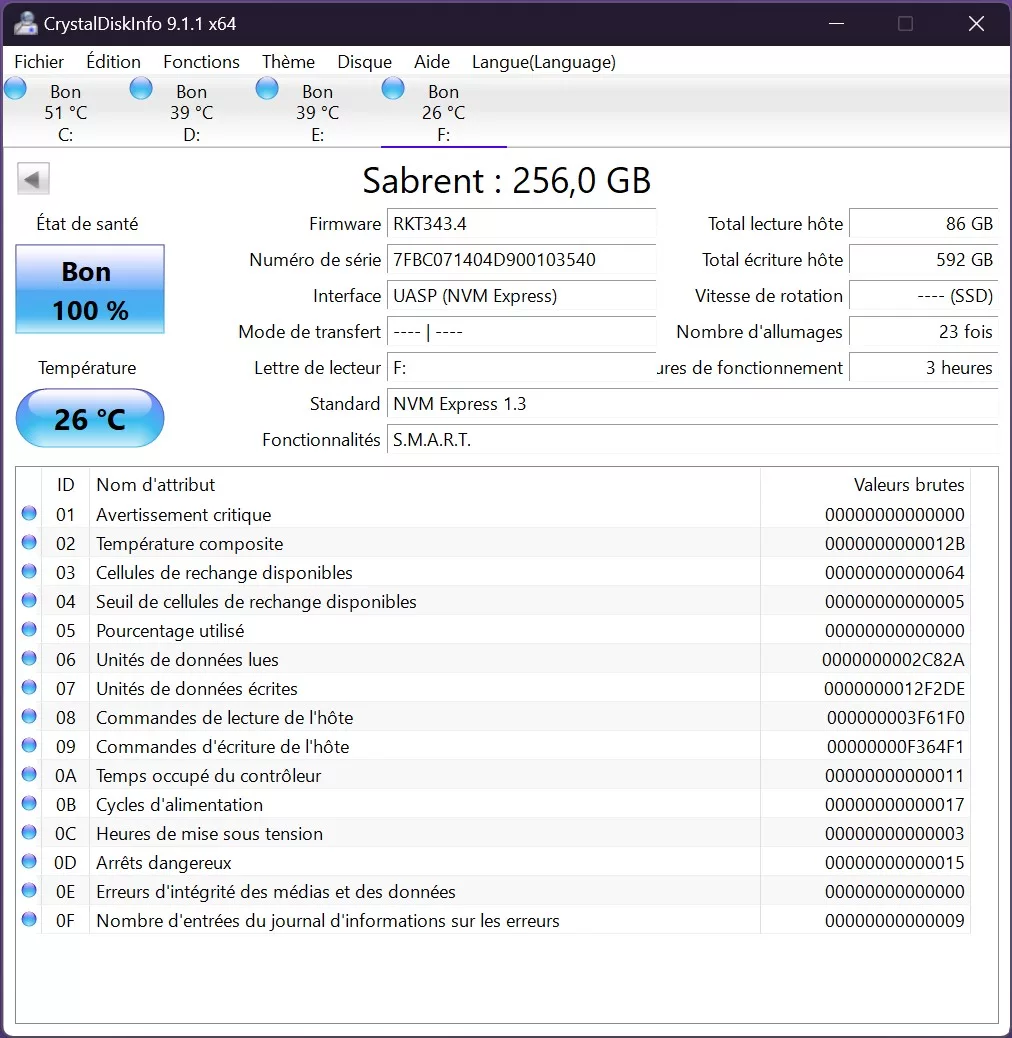Click the health dot for Arrêts dangereux
1012x1038 pixels.
coord(29,861)
